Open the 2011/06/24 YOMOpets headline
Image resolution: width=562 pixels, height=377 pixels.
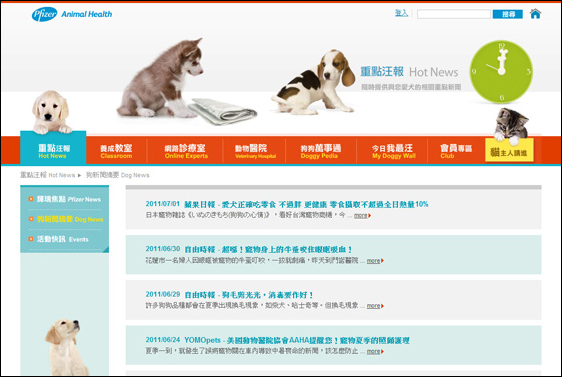pyautogui.click(x=297, y=340)
